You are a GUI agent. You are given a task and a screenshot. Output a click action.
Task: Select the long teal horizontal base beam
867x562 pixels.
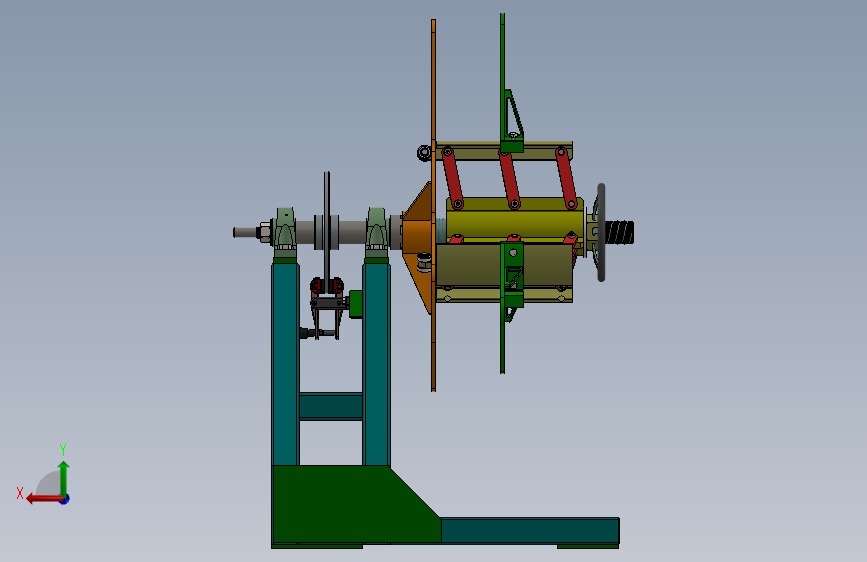(530, 530)
